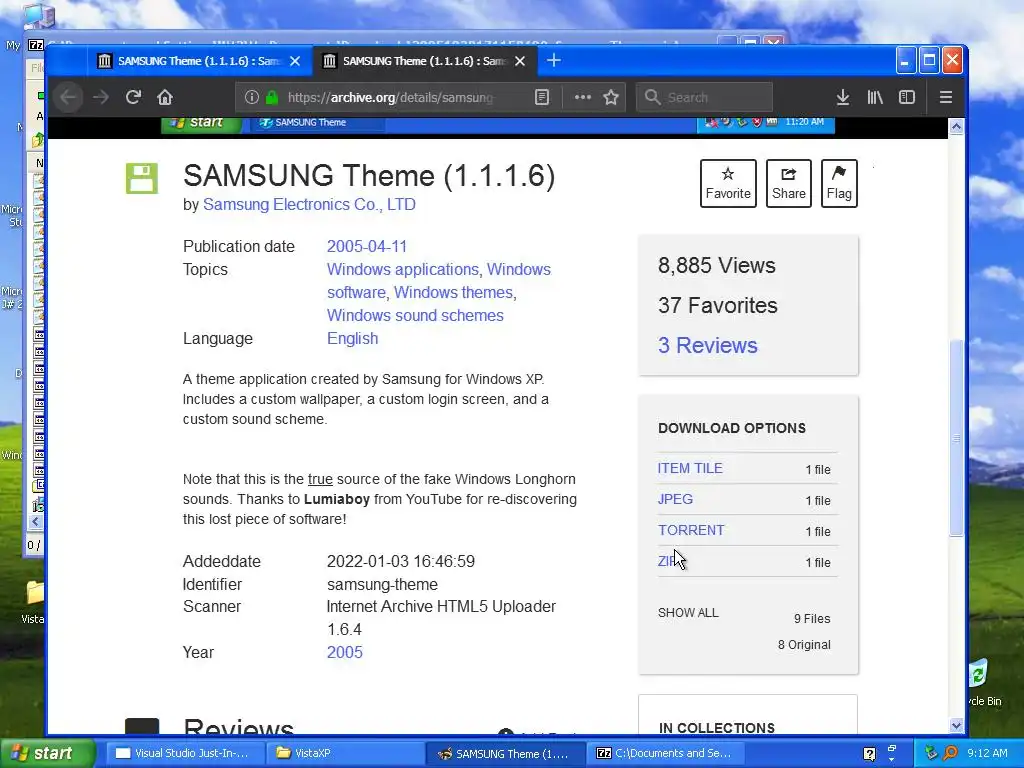Jump to 3 Reviews link
Viewport: 1024px width, 768px height.
point(707,345)
